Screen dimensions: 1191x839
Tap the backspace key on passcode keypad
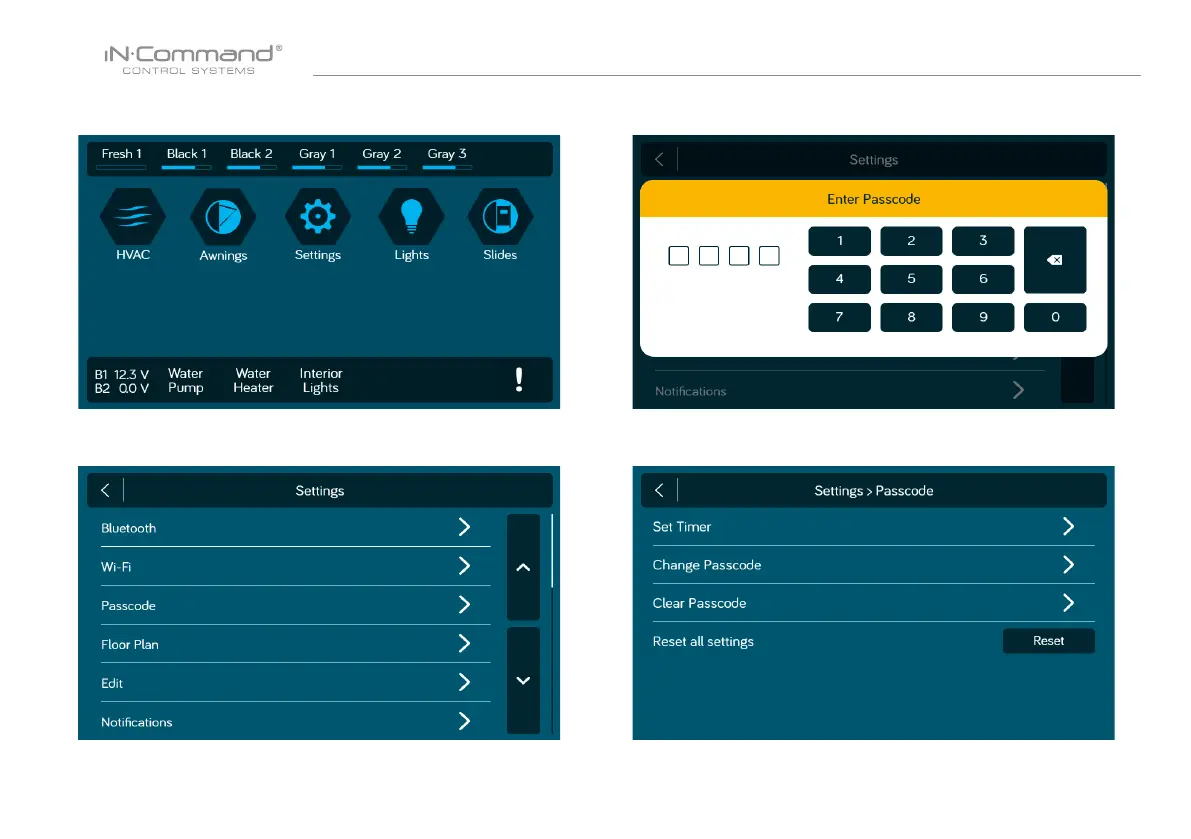coord(1055,260)
